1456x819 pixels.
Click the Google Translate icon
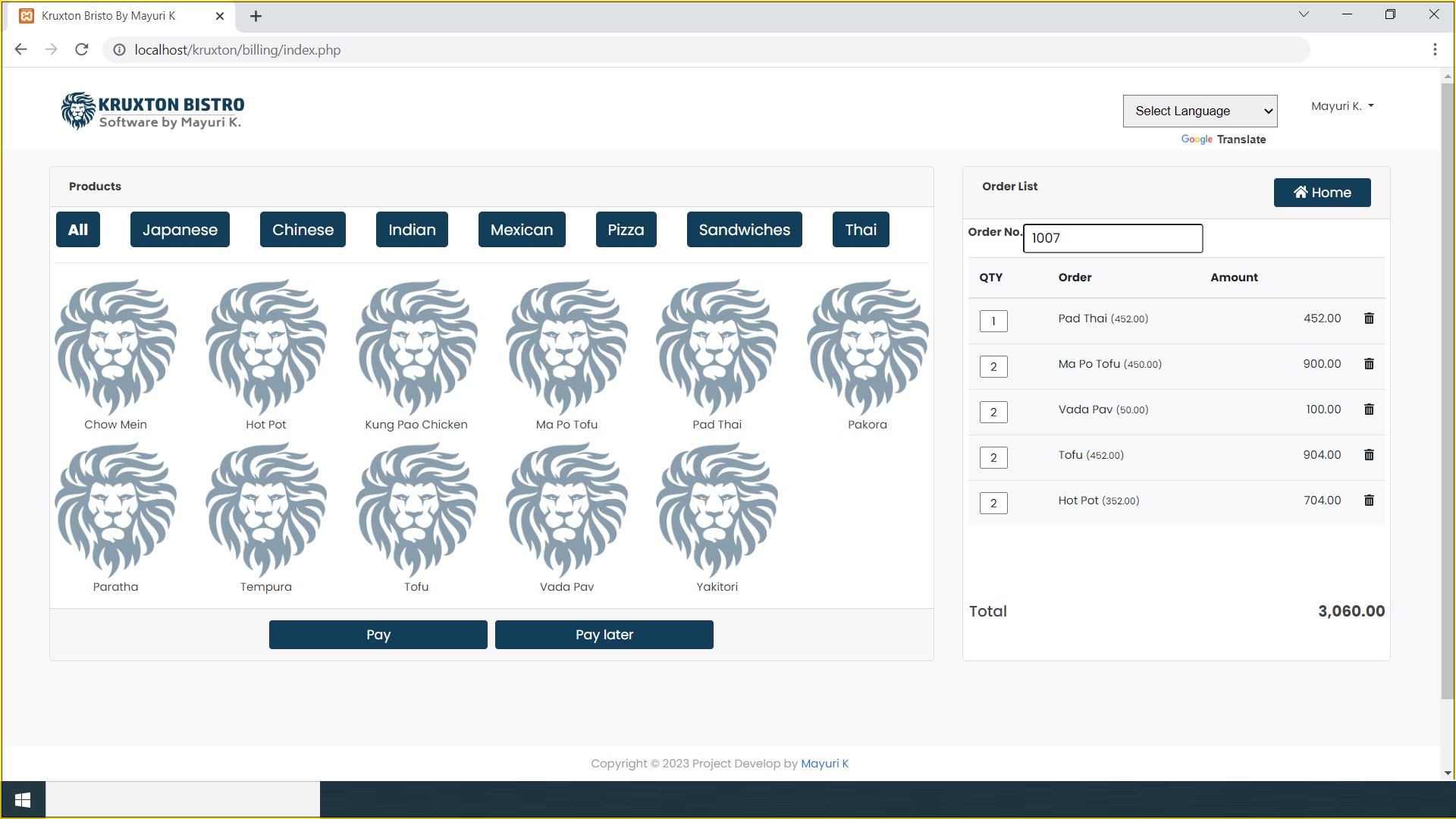(1197, 140)
